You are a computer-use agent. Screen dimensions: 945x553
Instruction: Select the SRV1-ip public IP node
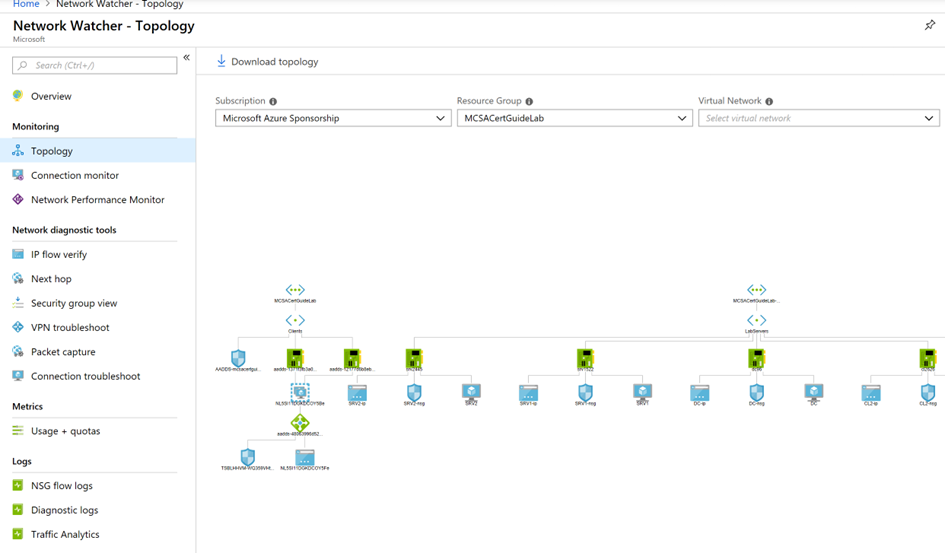coord(529,393)
